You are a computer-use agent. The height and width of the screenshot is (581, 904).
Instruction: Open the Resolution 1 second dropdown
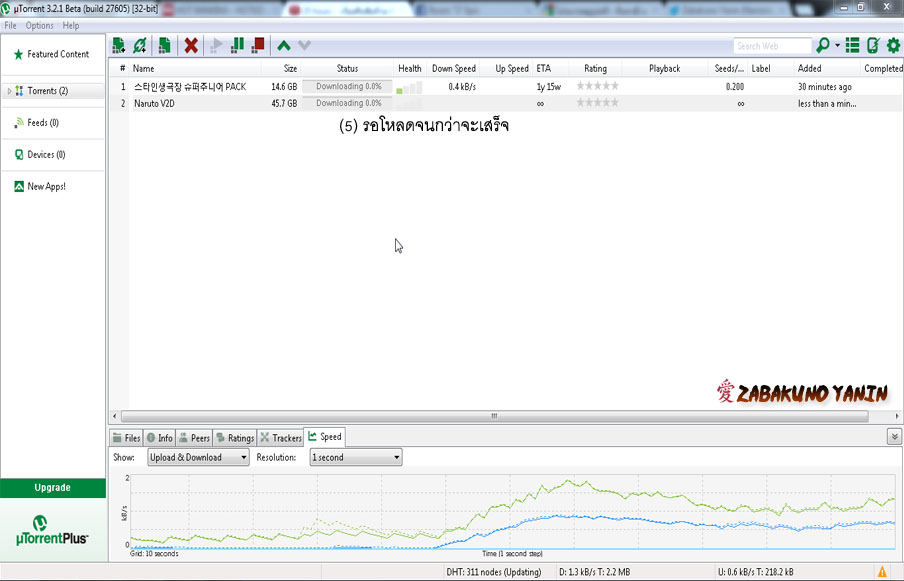pos(356,457)
